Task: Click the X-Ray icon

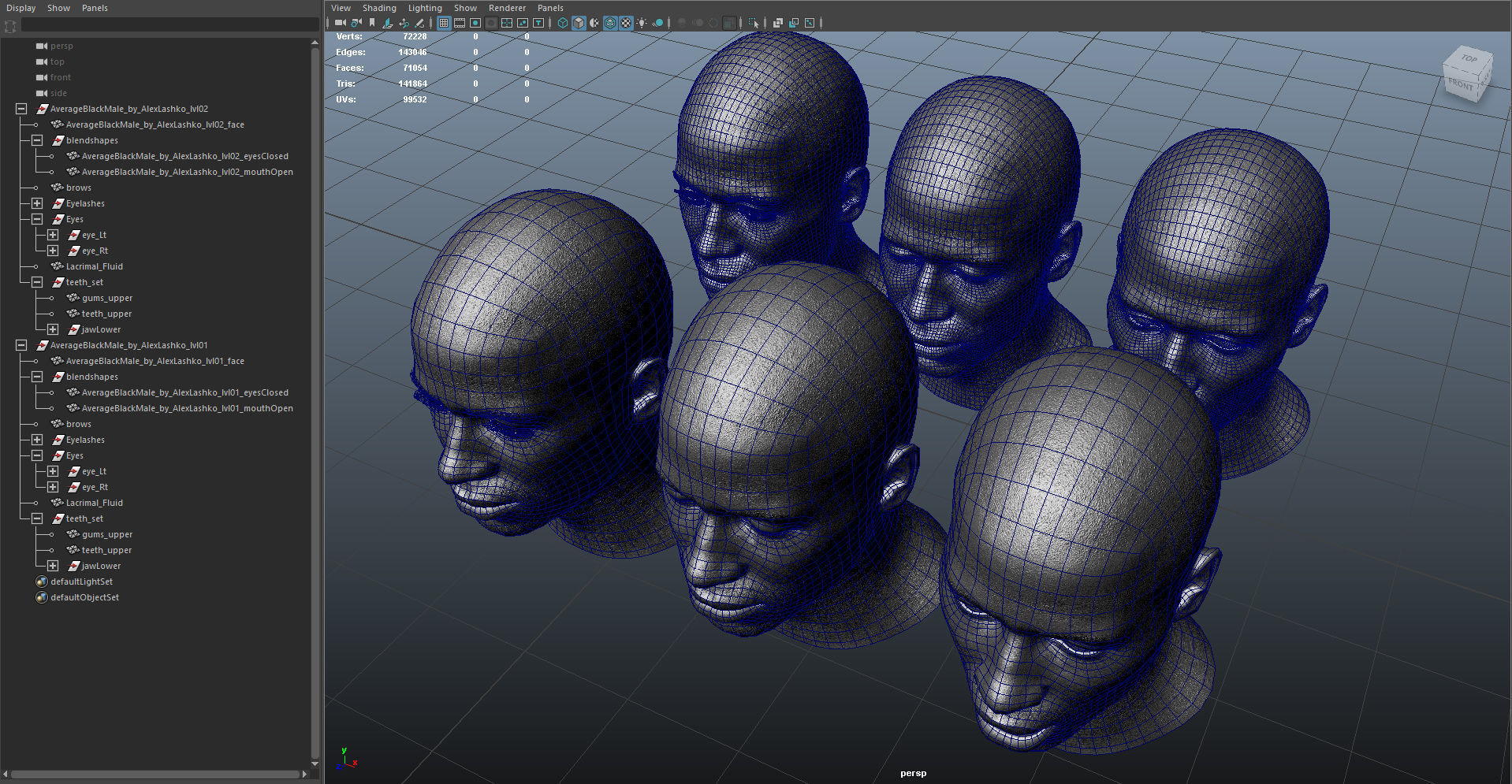Action: pos(778,23)
